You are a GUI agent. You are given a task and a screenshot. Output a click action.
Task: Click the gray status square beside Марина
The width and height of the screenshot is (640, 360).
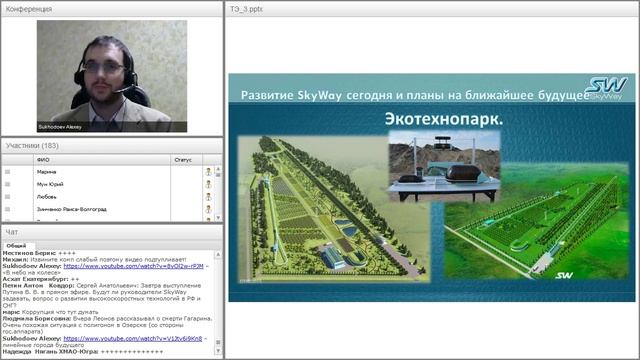click(x=7, y=172)
